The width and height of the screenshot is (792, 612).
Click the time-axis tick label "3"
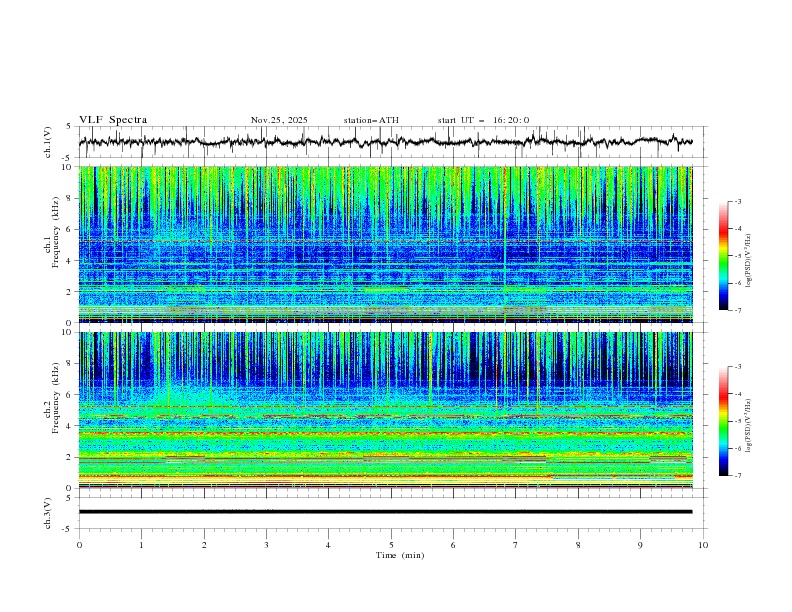click(266, 545)
